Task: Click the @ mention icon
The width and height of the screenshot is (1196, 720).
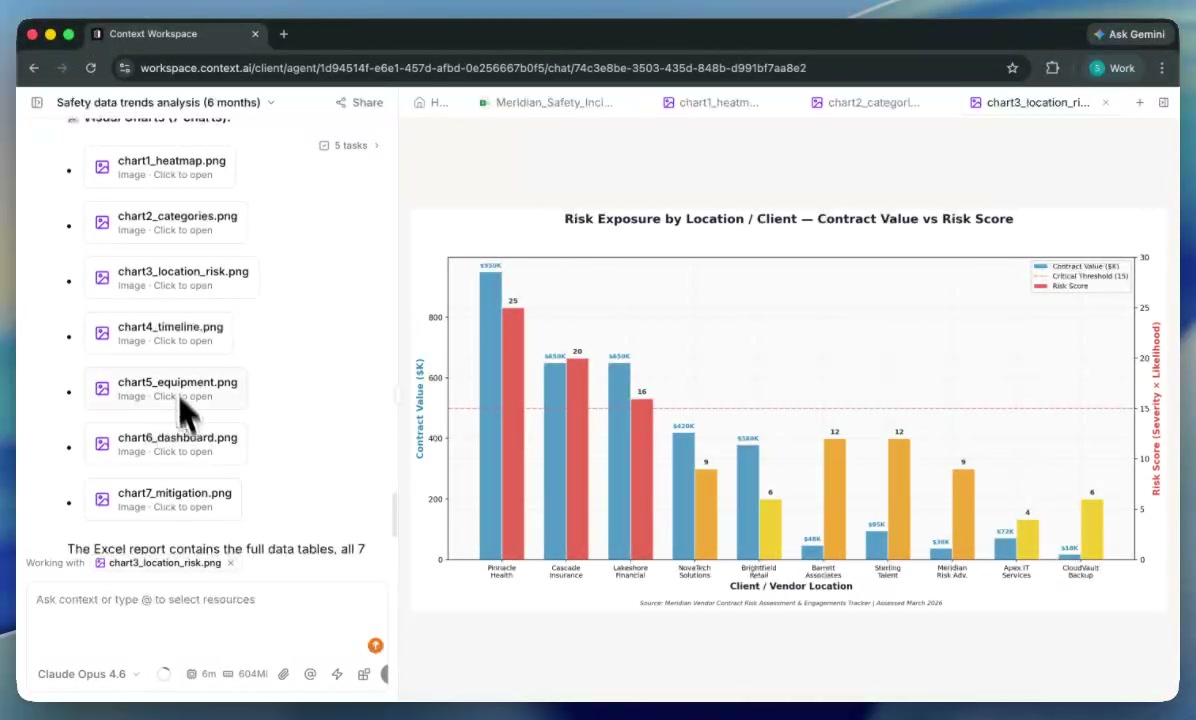Action: pos(310,674)
